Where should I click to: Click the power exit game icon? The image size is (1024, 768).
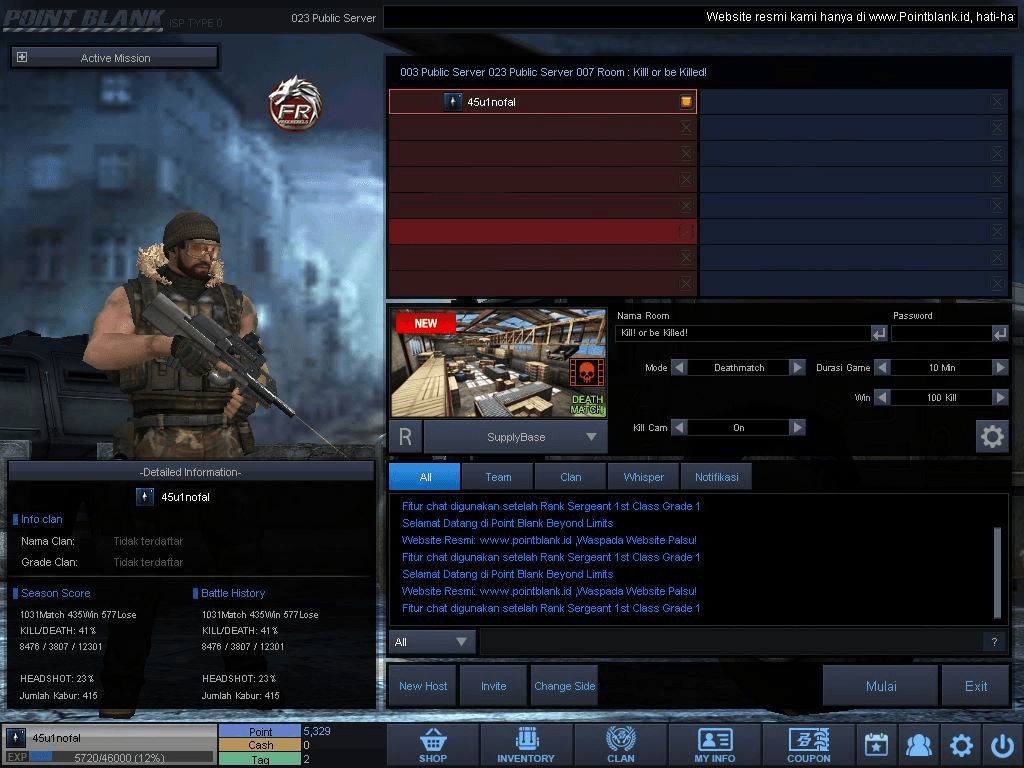click(x=1002, y=745)
